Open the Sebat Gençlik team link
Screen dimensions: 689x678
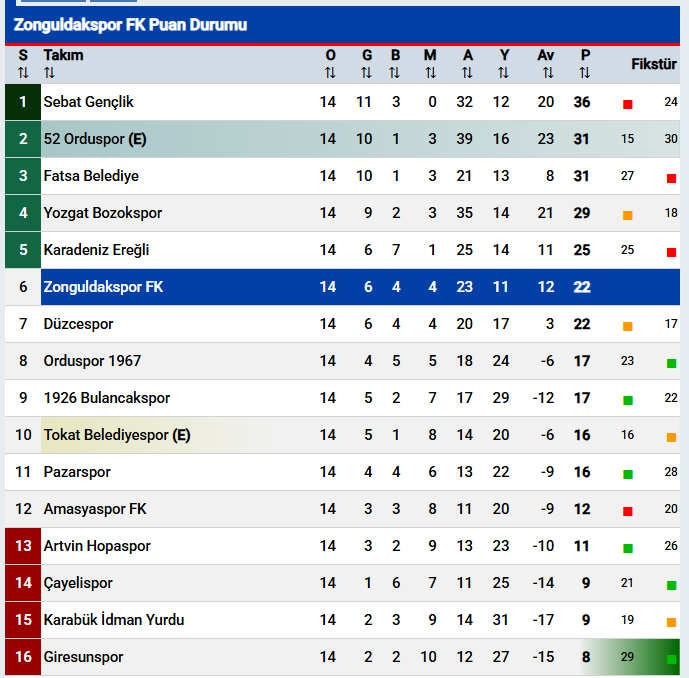pos(88,102)
